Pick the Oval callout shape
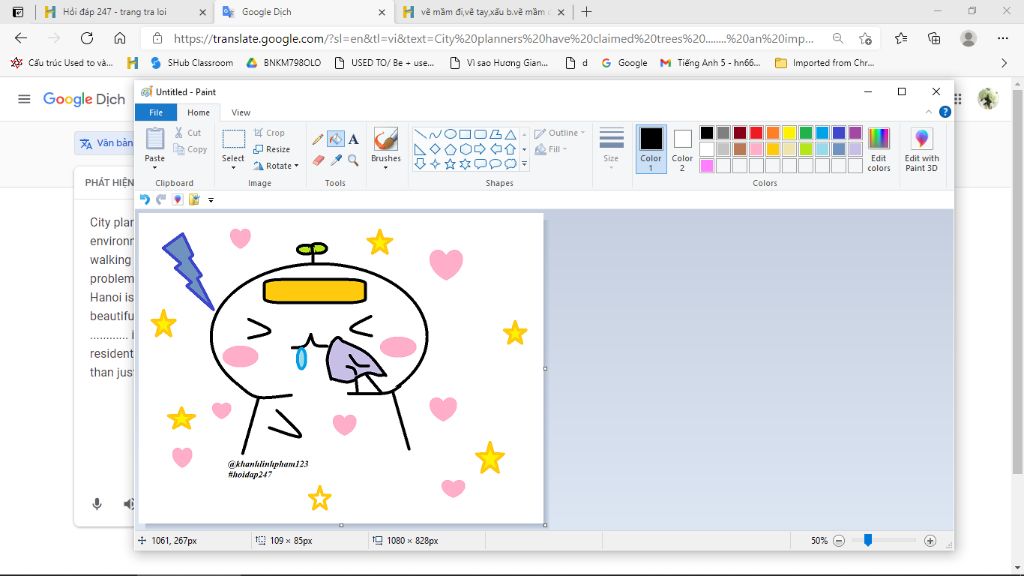The image size is (1024, 576). click(495, 164)
